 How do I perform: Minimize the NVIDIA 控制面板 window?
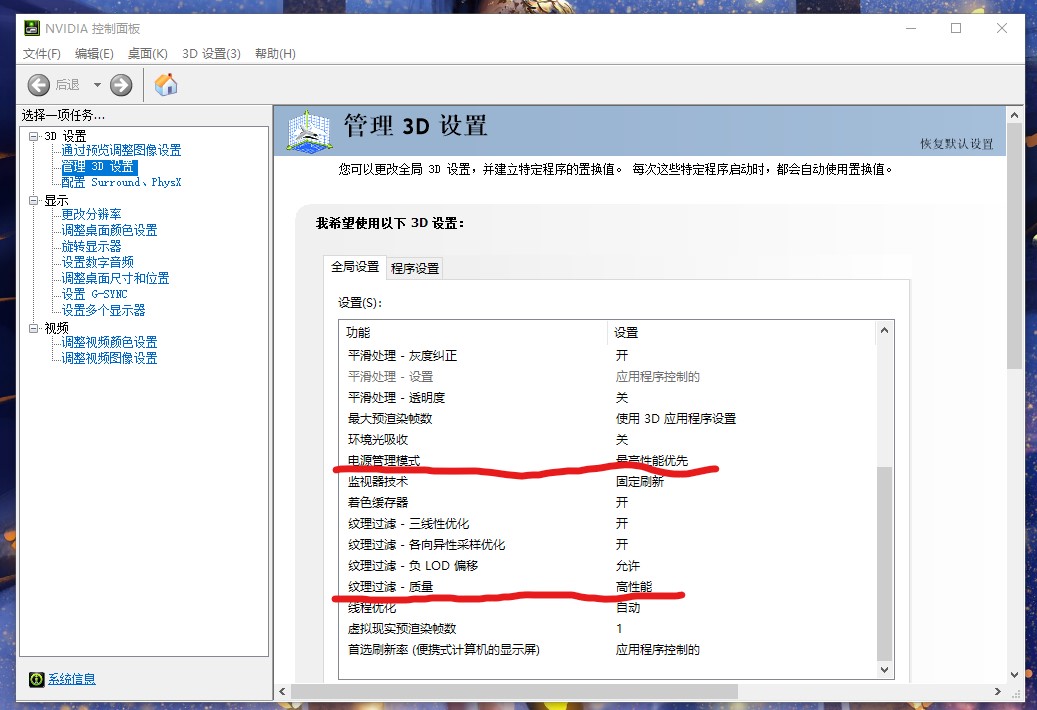[x=911, y=28]
